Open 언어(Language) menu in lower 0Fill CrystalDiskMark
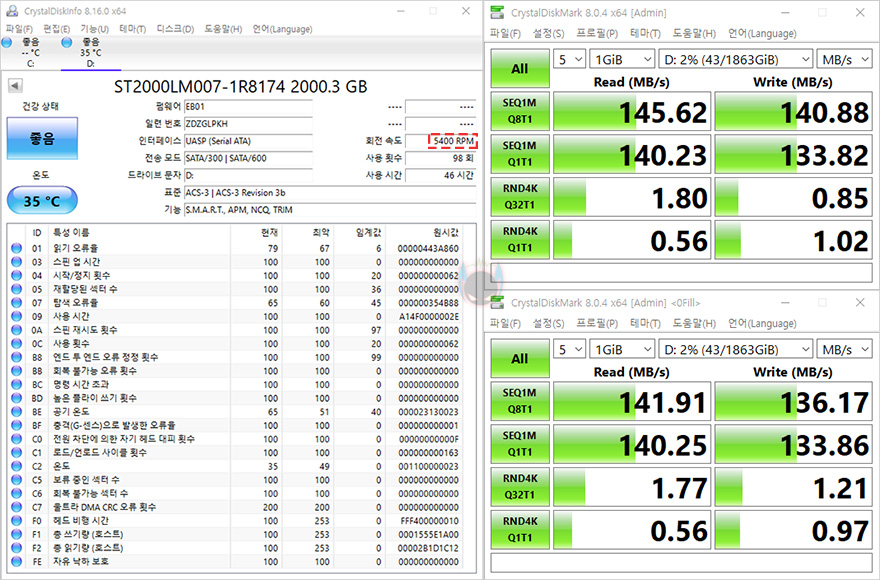Image resolution: width=880 pixels, height=580 pixels. 762,324
